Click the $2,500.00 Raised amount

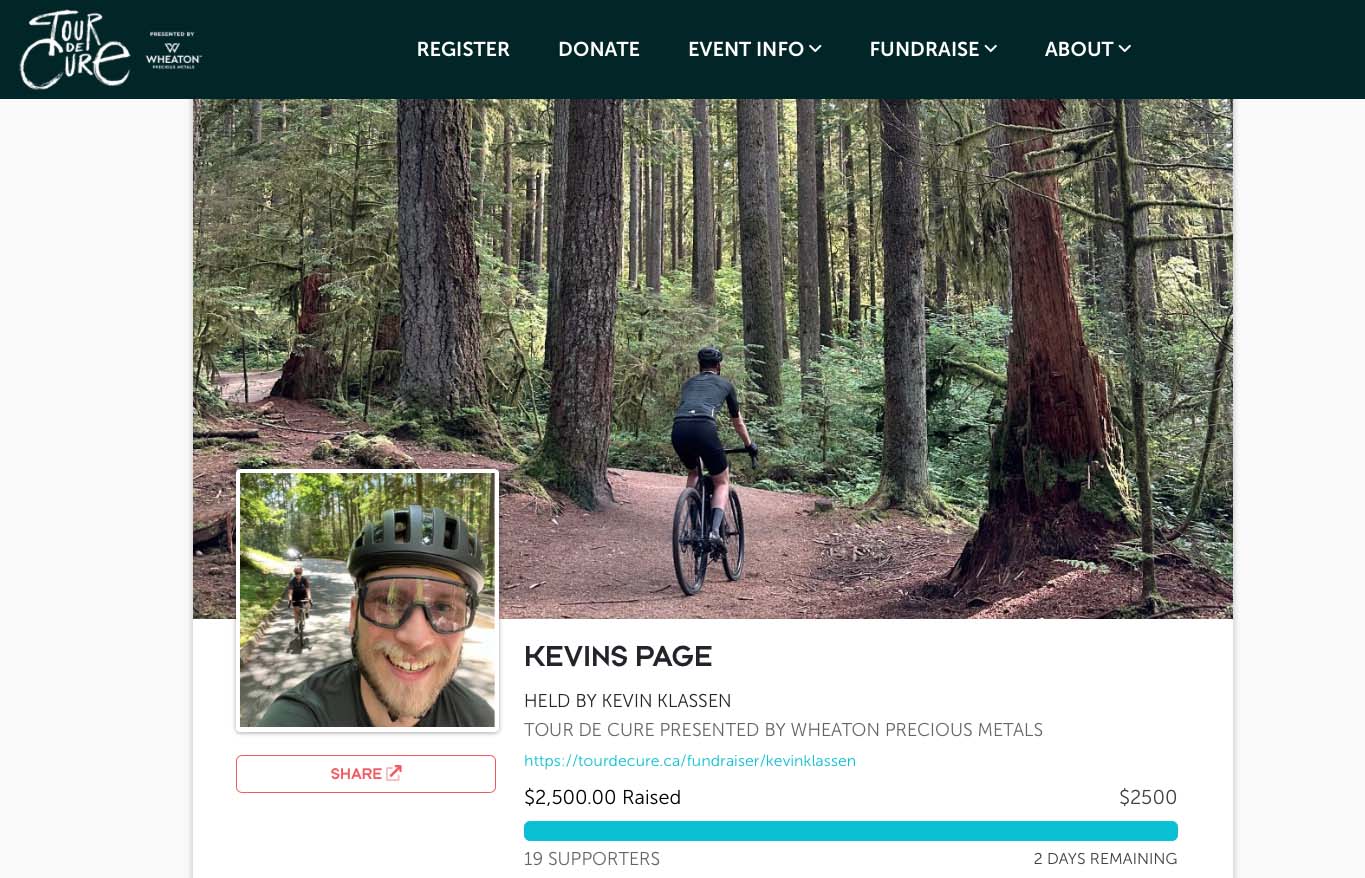pyautogui.click(x=602, y=797)
